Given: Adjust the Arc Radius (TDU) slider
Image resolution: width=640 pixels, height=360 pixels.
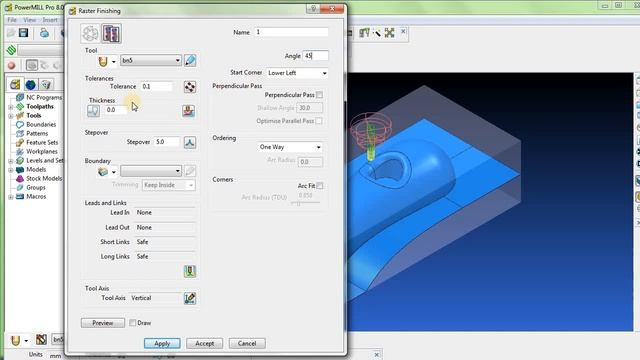Looking at the screenshot, I should [x=305, y=203].
